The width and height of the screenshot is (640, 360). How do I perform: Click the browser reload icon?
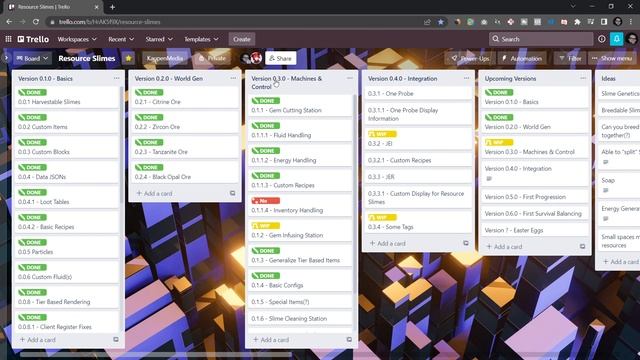(36, 22)
